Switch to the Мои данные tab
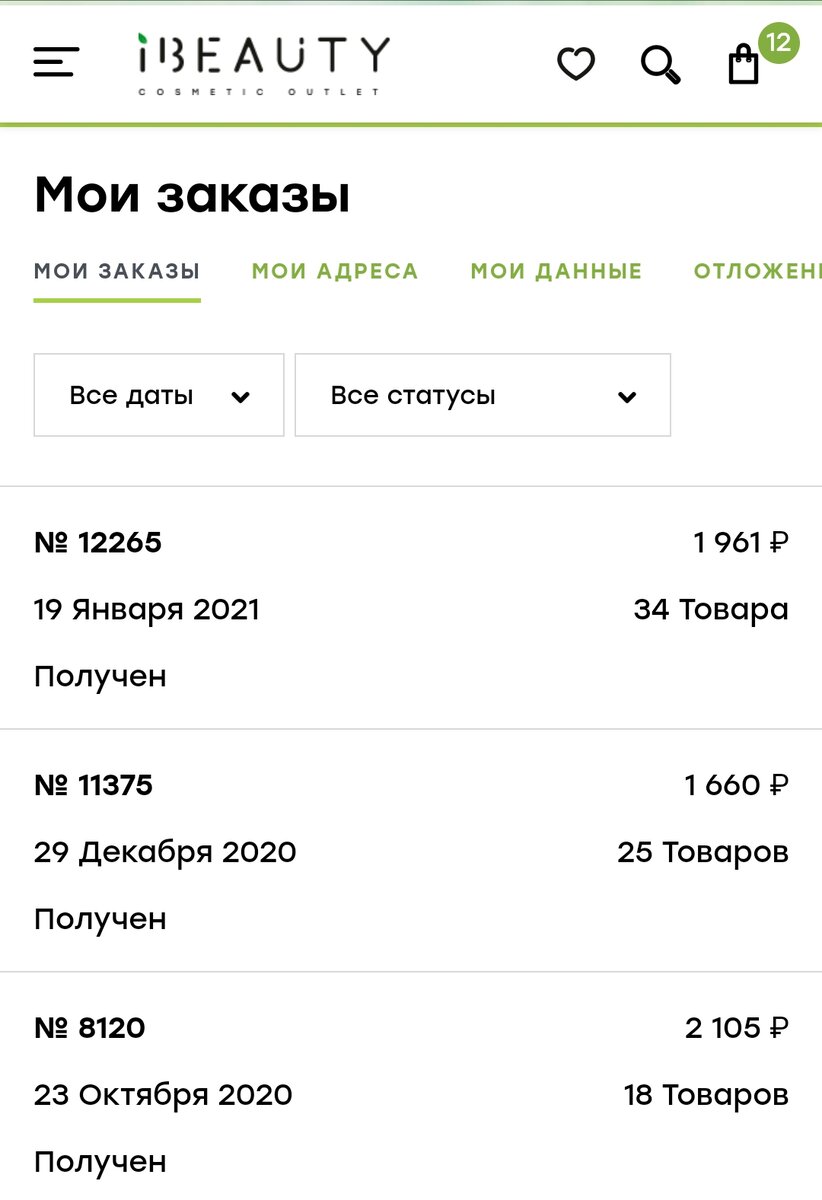This screenshot has width=822, height=1200. tap(556, 271)
